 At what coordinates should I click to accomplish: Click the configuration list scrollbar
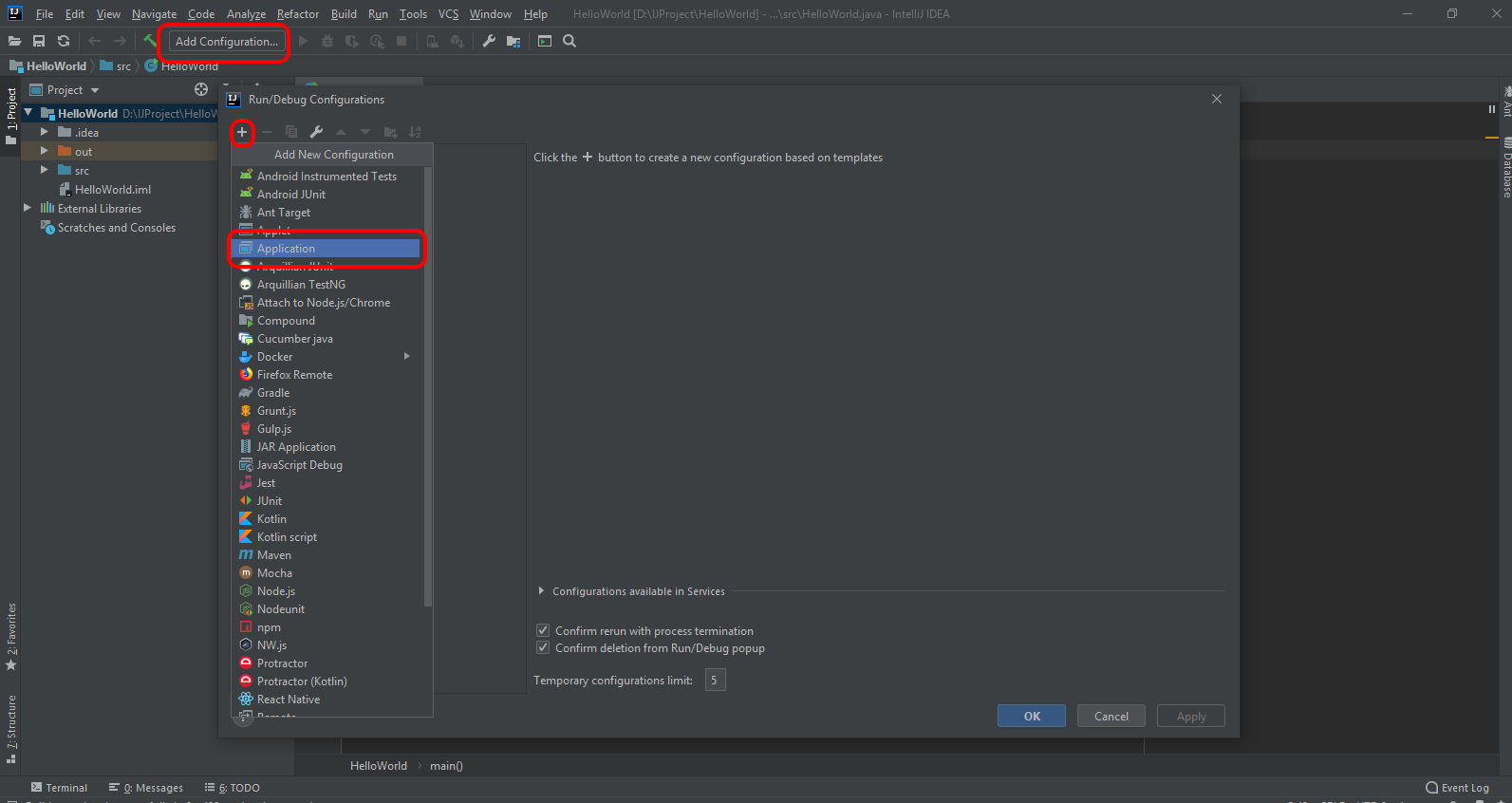click(x=428, y=386)
